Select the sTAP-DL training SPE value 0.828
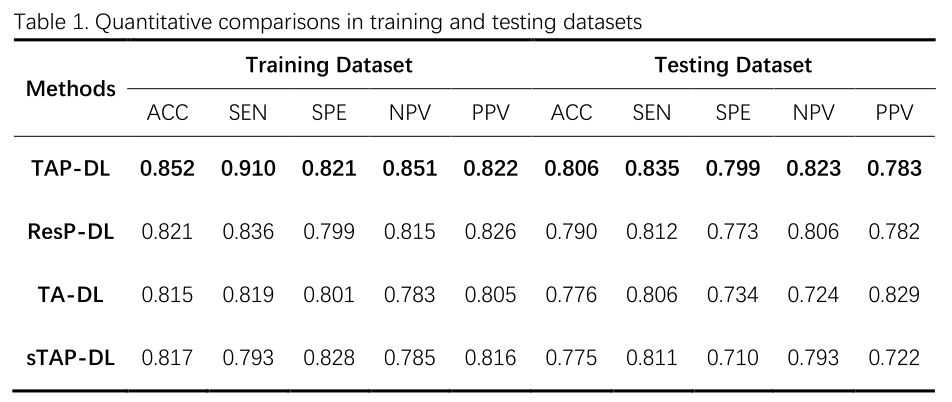Image resolution: width=952 pixels, height=402 pixels. point(329,357)
